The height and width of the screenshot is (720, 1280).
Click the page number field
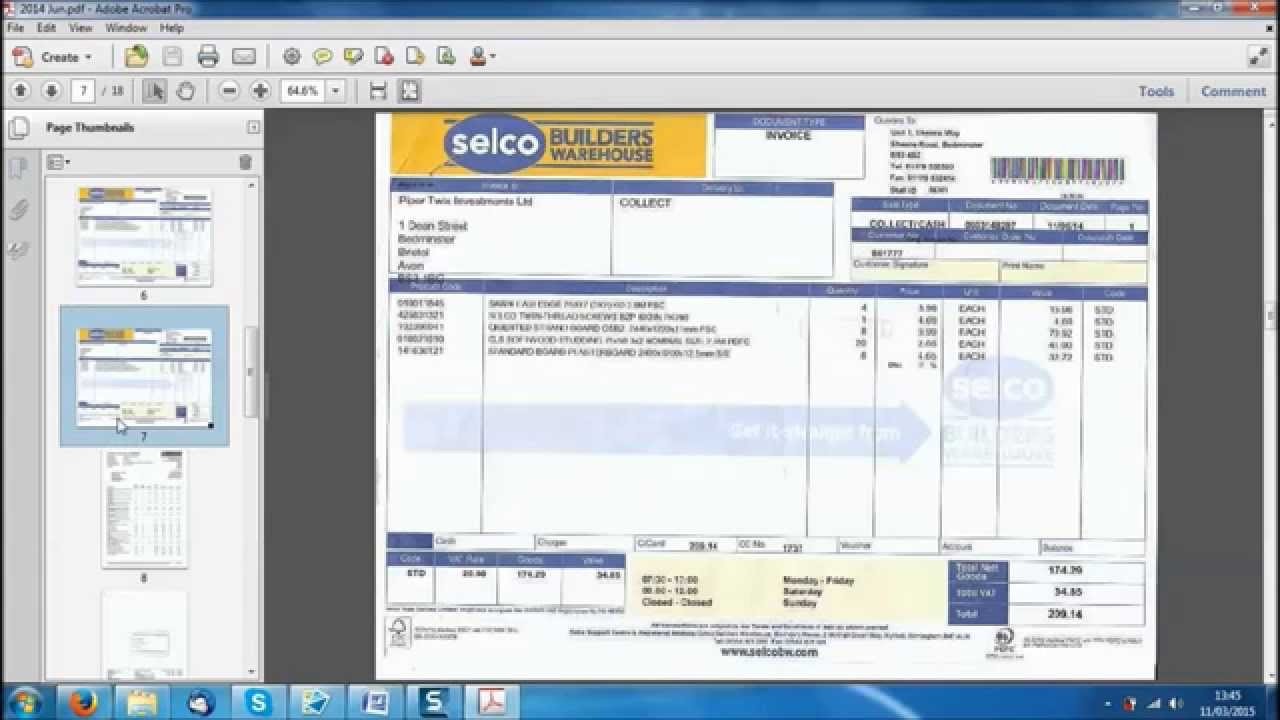click(84, 91)
